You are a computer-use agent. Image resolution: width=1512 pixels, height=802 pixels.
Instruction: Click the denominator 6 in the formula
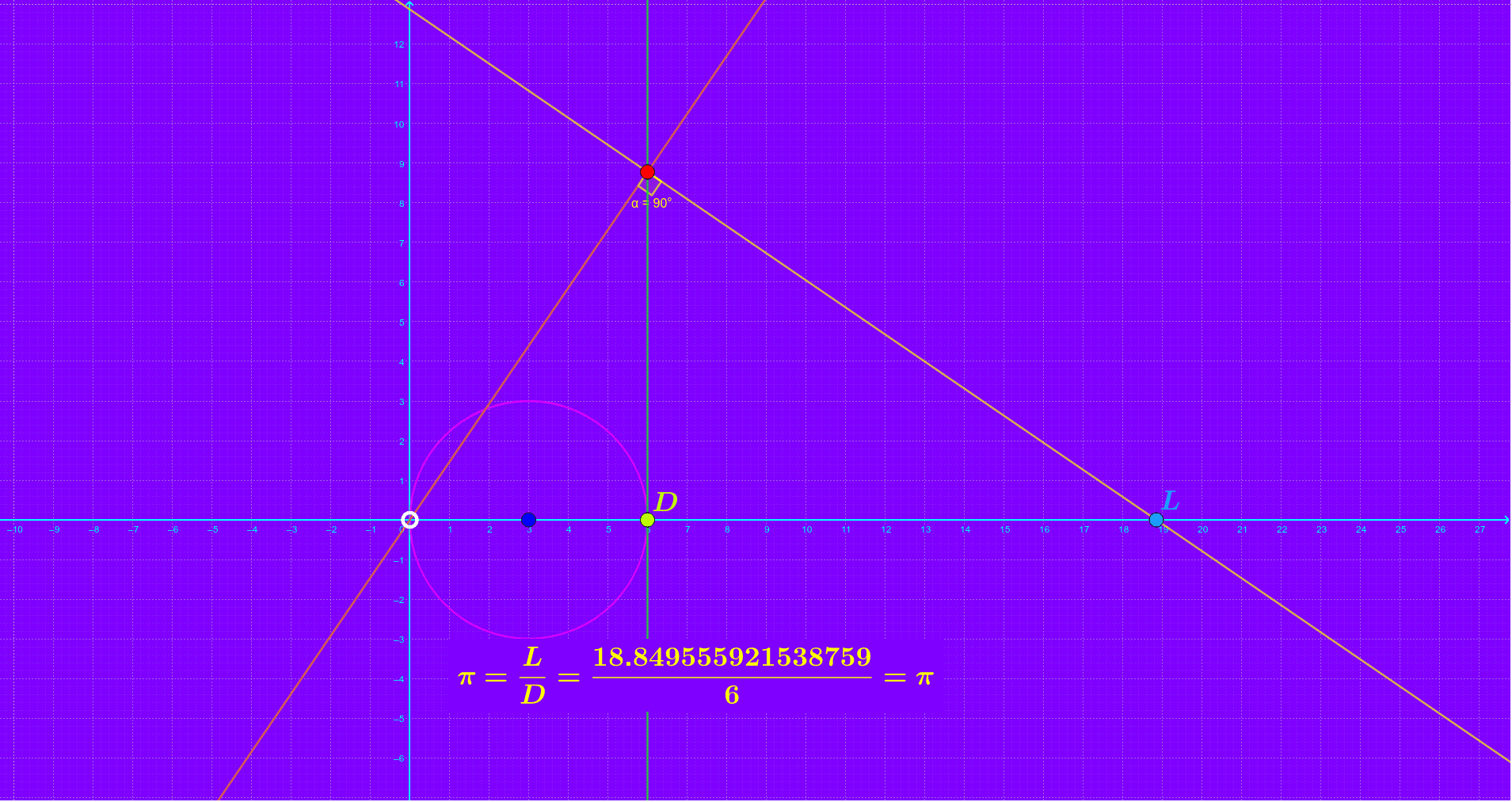pyautogui.click(x=732, y=695)
